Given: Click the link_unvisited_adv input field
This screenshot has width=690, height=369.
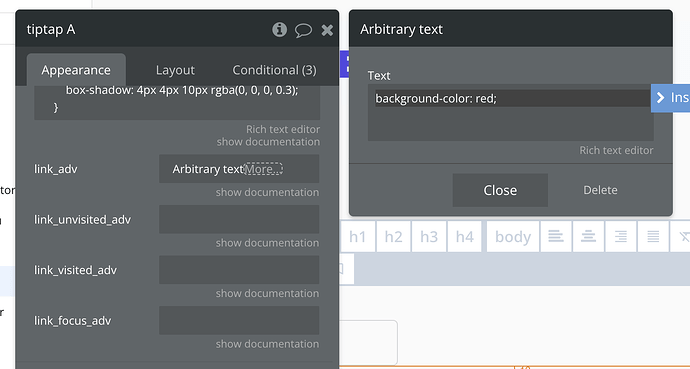Looking at the screenshot, I should (239, 219).
